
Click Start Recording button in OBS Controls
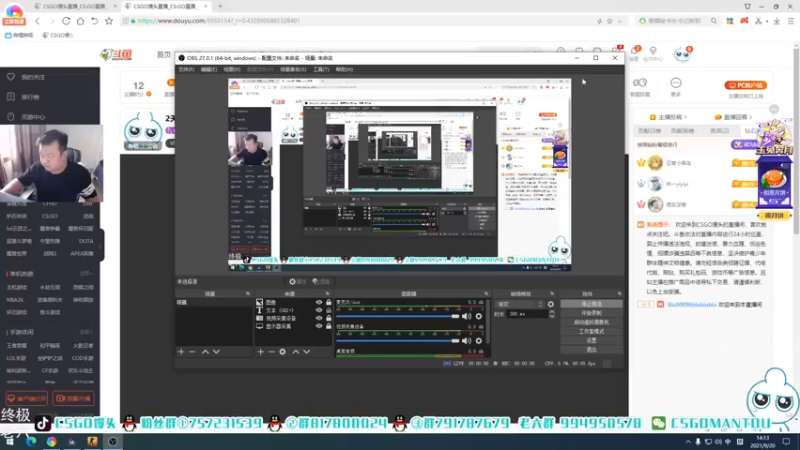(x=591, y=313)
